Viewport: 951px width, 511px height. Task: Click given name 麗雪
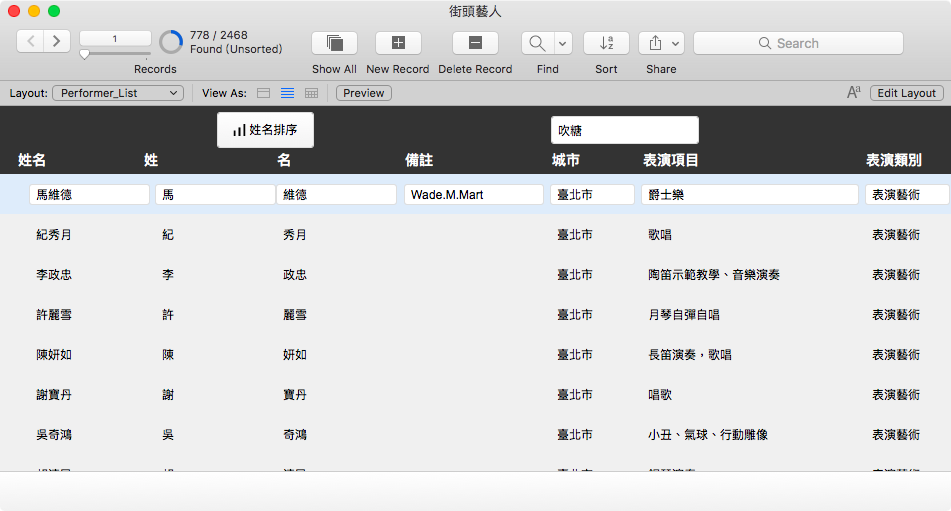coord(295,315)
